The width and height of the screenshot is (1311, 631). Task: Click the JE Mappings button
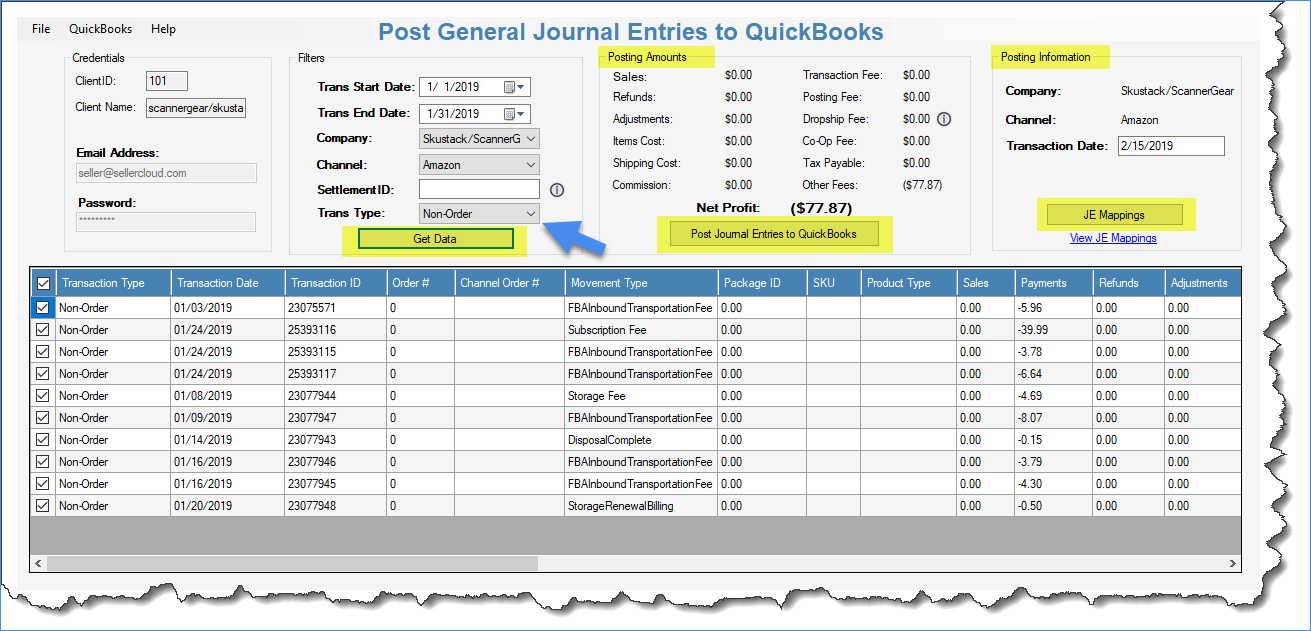[1114, 215]
